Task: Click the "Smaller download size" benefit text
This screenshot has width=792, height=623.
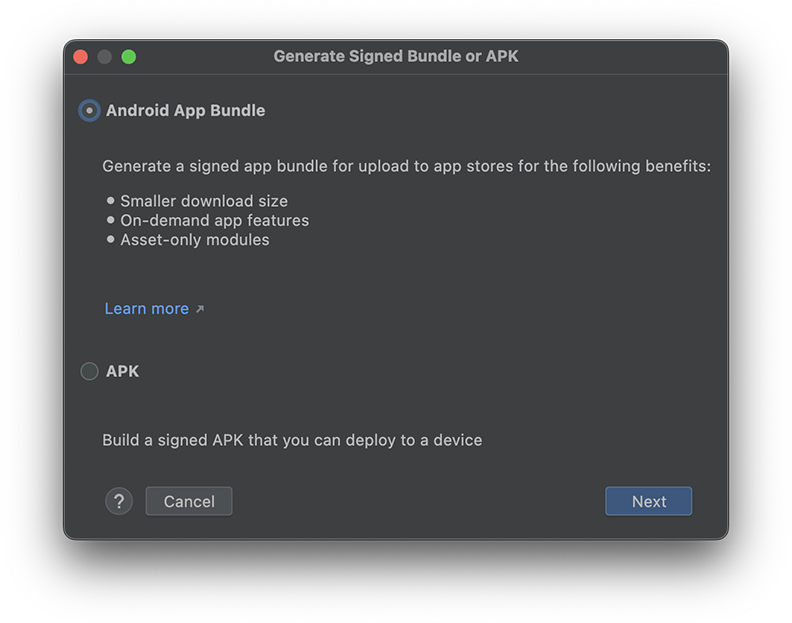Action: pyautogui.click(x=204, y=201)
